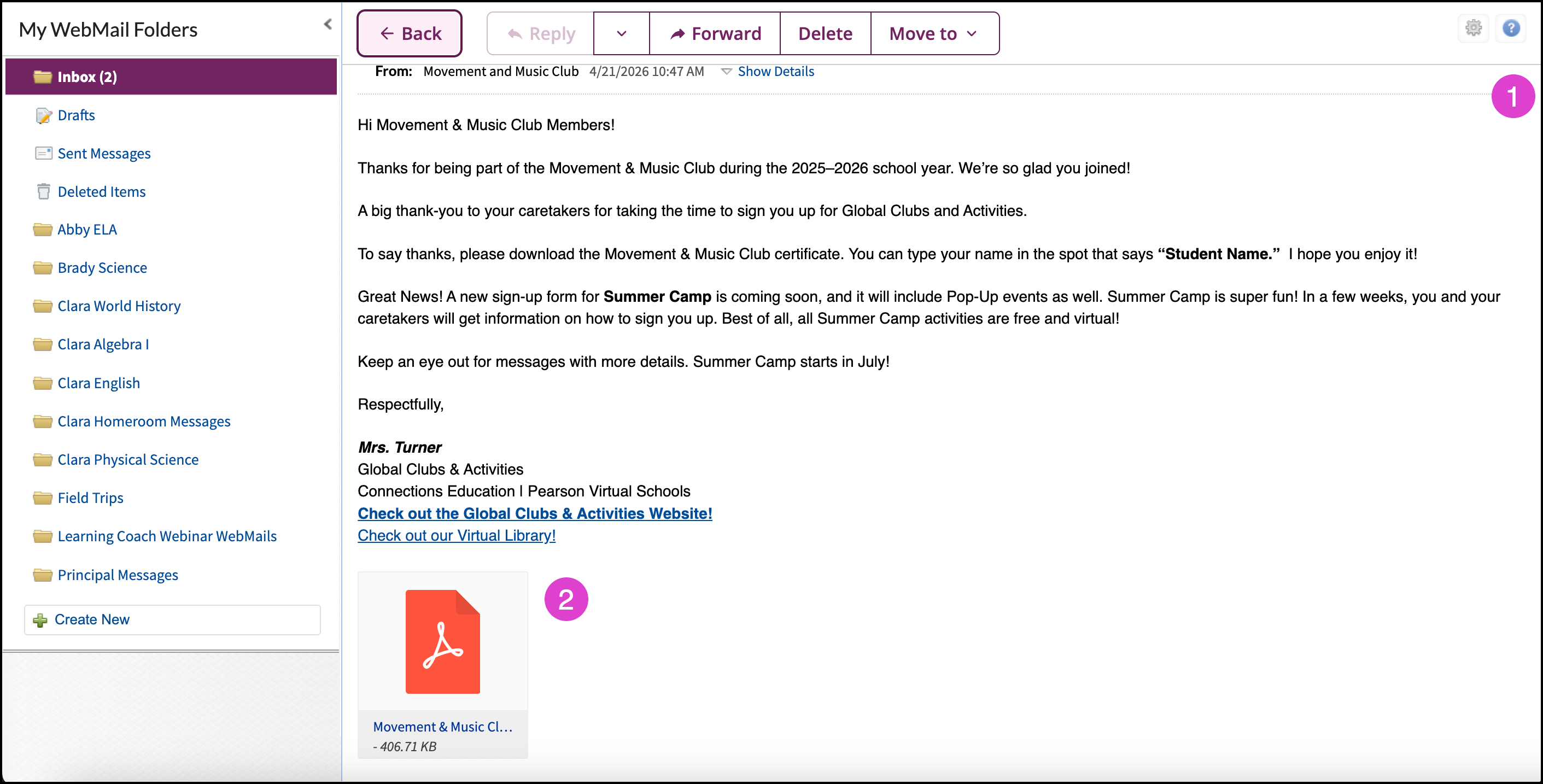Screen dimensions: 1543x784
Task: Open the Move to dropdown
Action: (934, 33)
